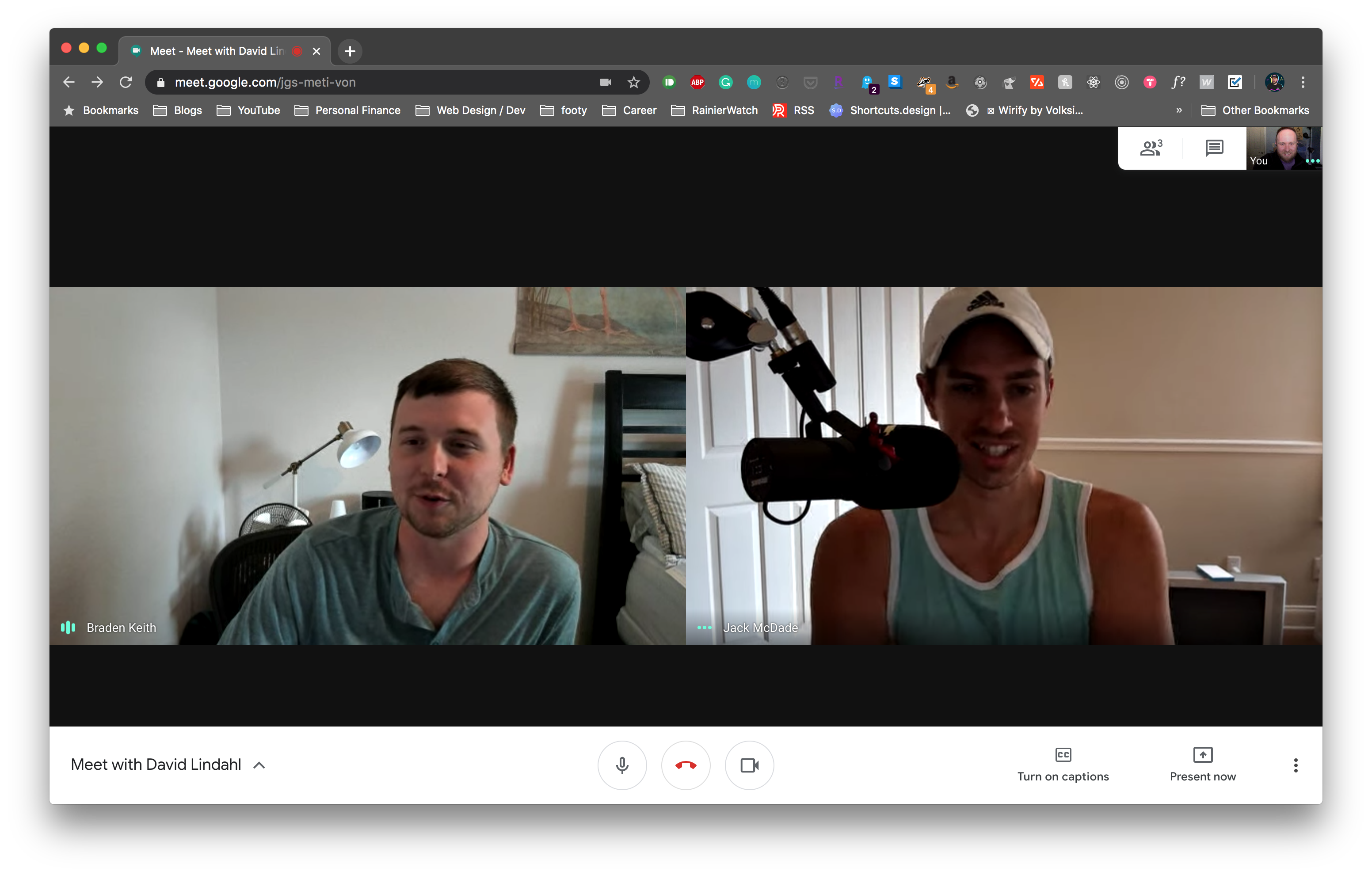
Task: Show hidden bookmarks with the chevron
Action: tap(1179, 110)
